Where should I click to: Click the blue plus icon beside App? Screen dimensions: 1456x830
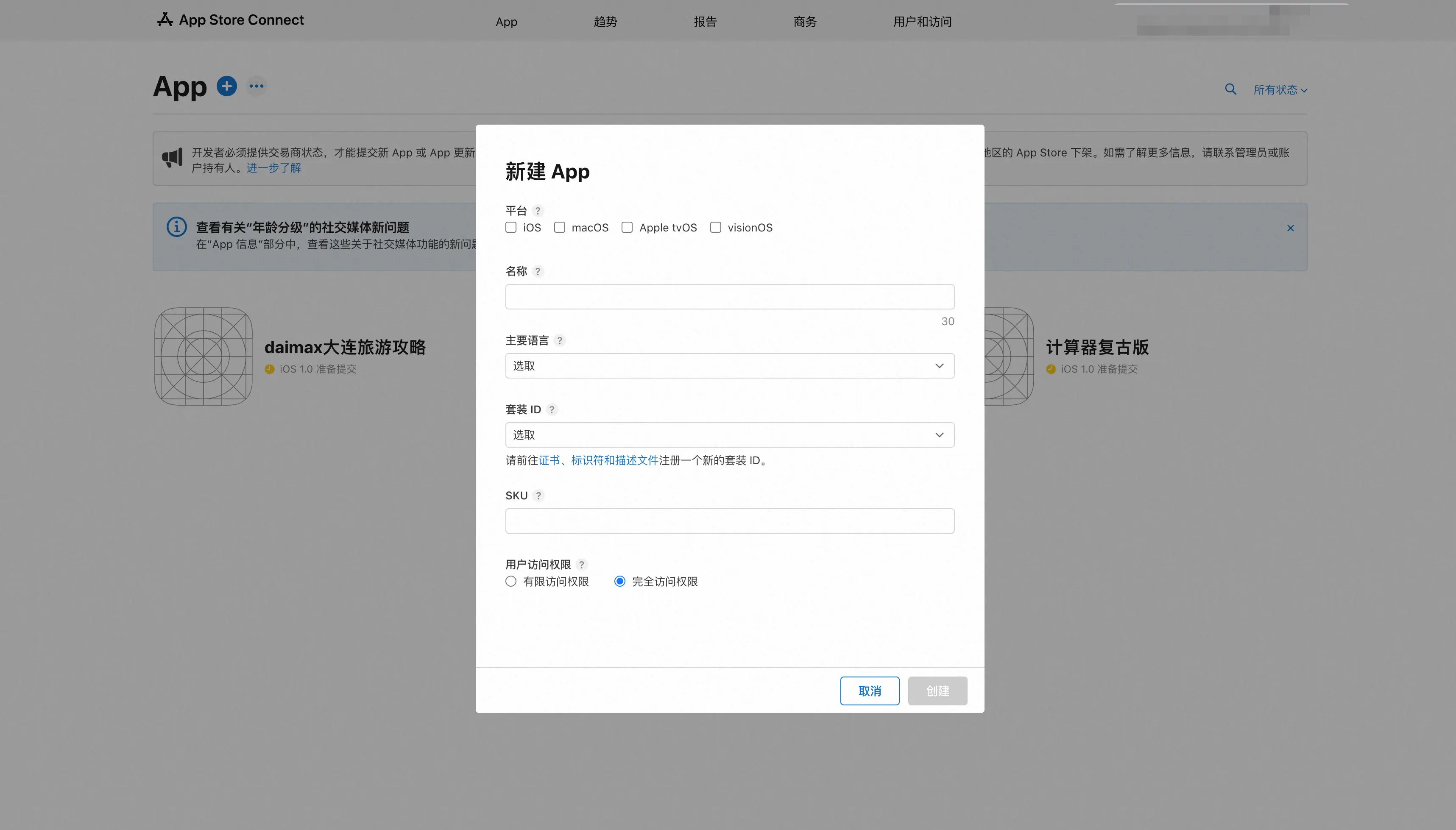227,86
